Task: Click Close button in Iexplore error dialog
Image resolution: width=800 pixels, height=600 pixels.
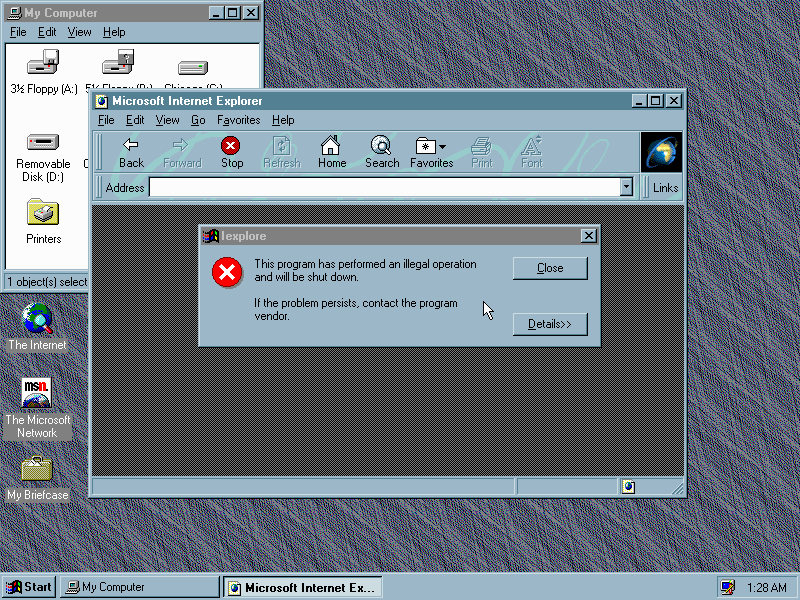Action: [x=550, y=268]
